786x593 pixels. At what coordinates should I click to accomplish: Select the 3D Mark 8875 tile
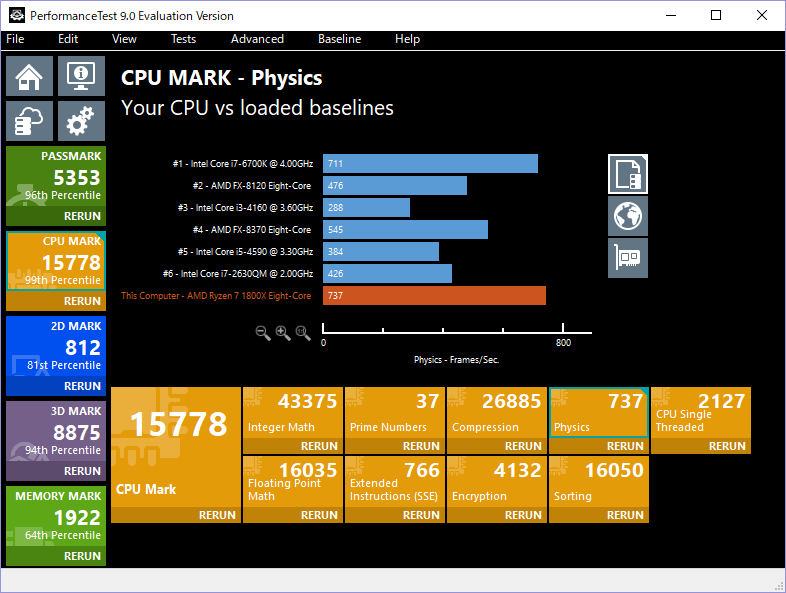coord(56,432)
